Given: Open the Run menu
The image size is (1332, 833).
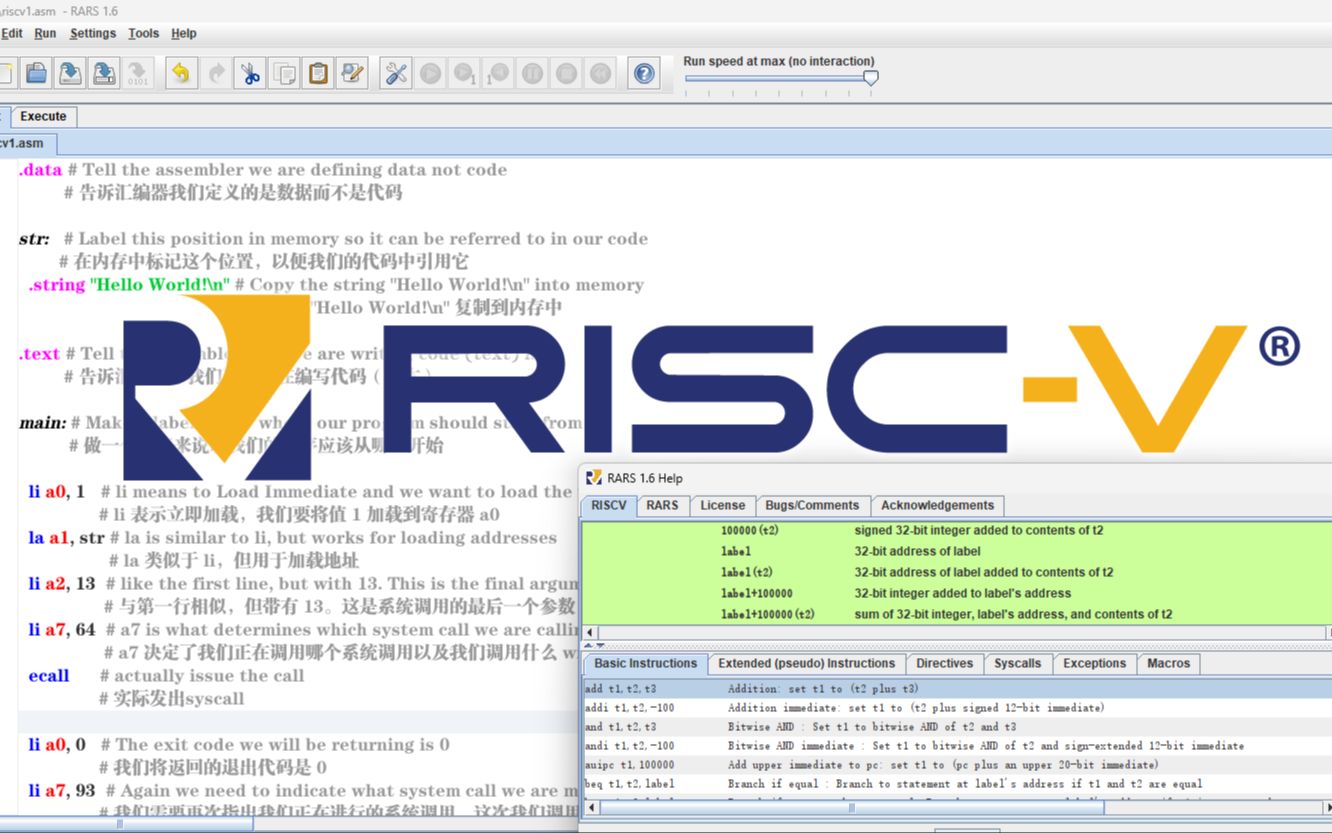Looking at the screenshot, I should click(45, 33).
